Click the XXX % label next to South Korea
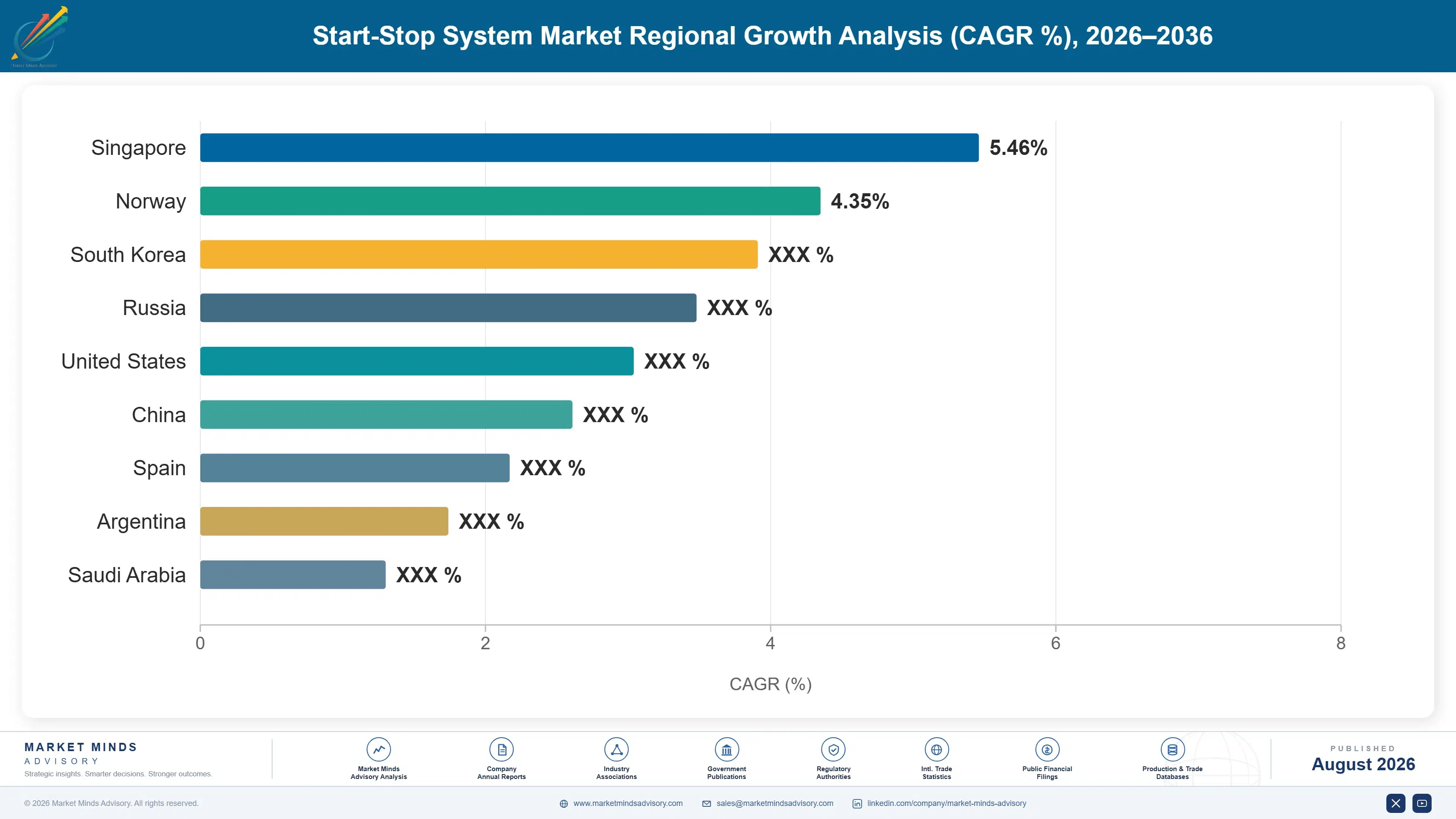This screenshot has width=1456, height=819. pos(801,255)
